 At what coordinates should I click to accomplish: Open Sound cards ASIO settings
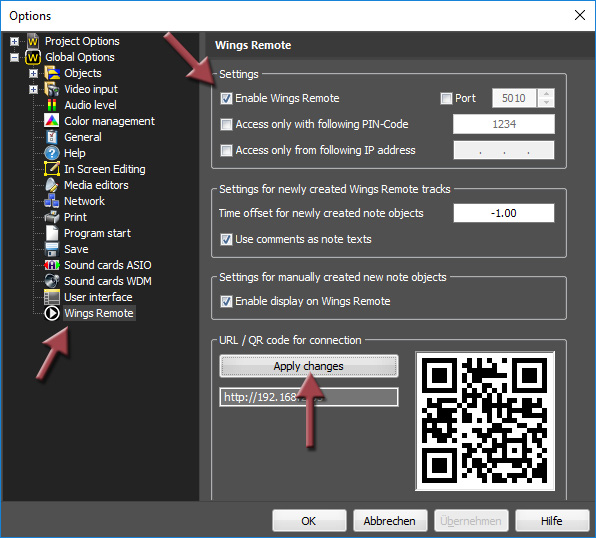tap(108, 265)
